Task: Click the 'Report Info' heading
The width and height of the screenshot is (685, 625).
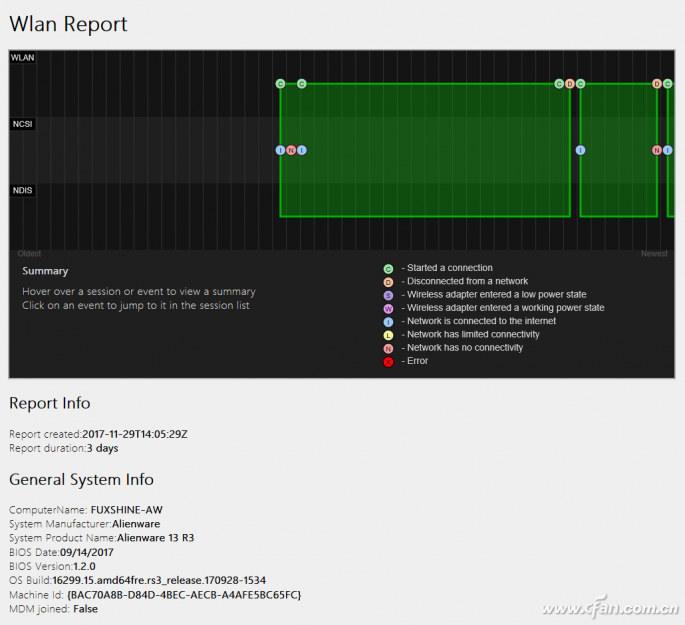Action: tap(50, 403)
